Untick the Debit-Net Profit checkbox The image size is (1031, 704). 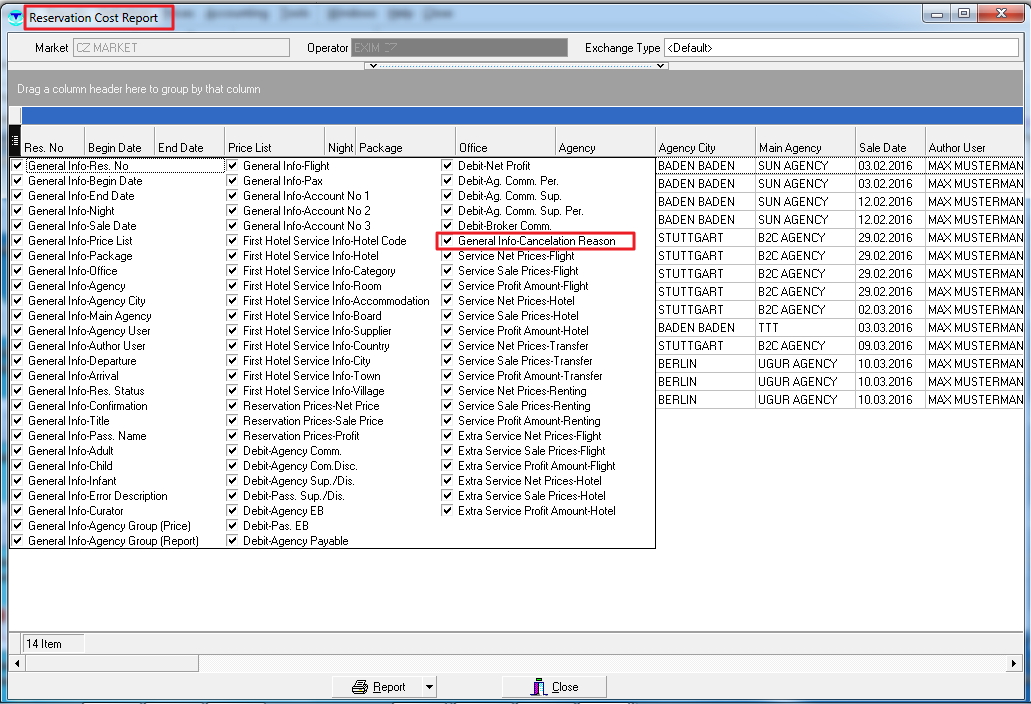pos(448,166)
